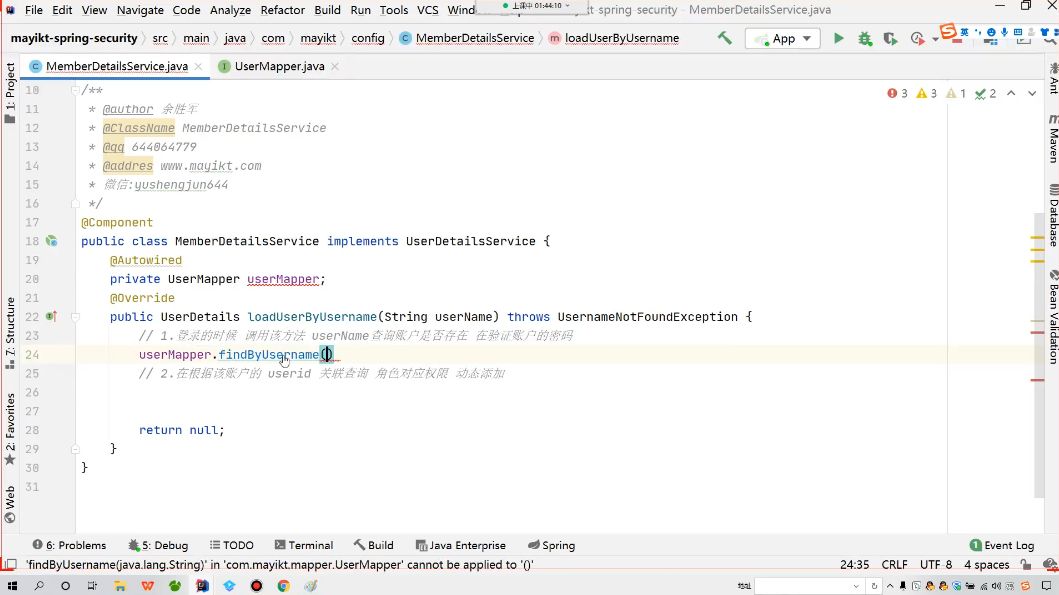Screen dimensions: 1059x595
Task: Open the Event Log panel
Action: click(x=1002, y=545)
